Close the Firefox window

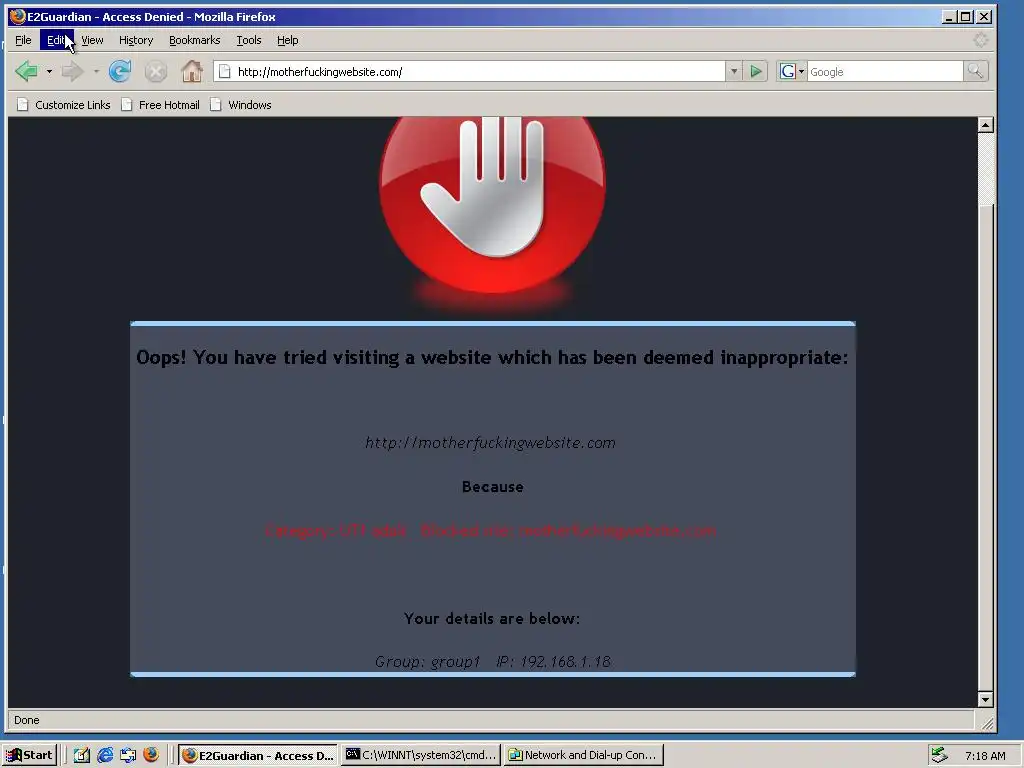(x=984, y=16)
